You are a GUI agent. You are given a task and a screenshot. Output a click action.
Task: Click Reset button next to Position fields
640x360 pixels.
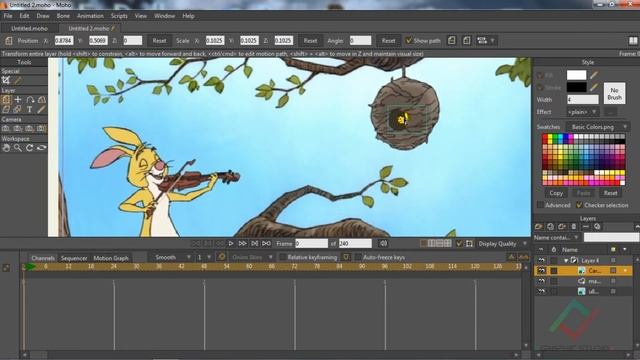[159, 40]
